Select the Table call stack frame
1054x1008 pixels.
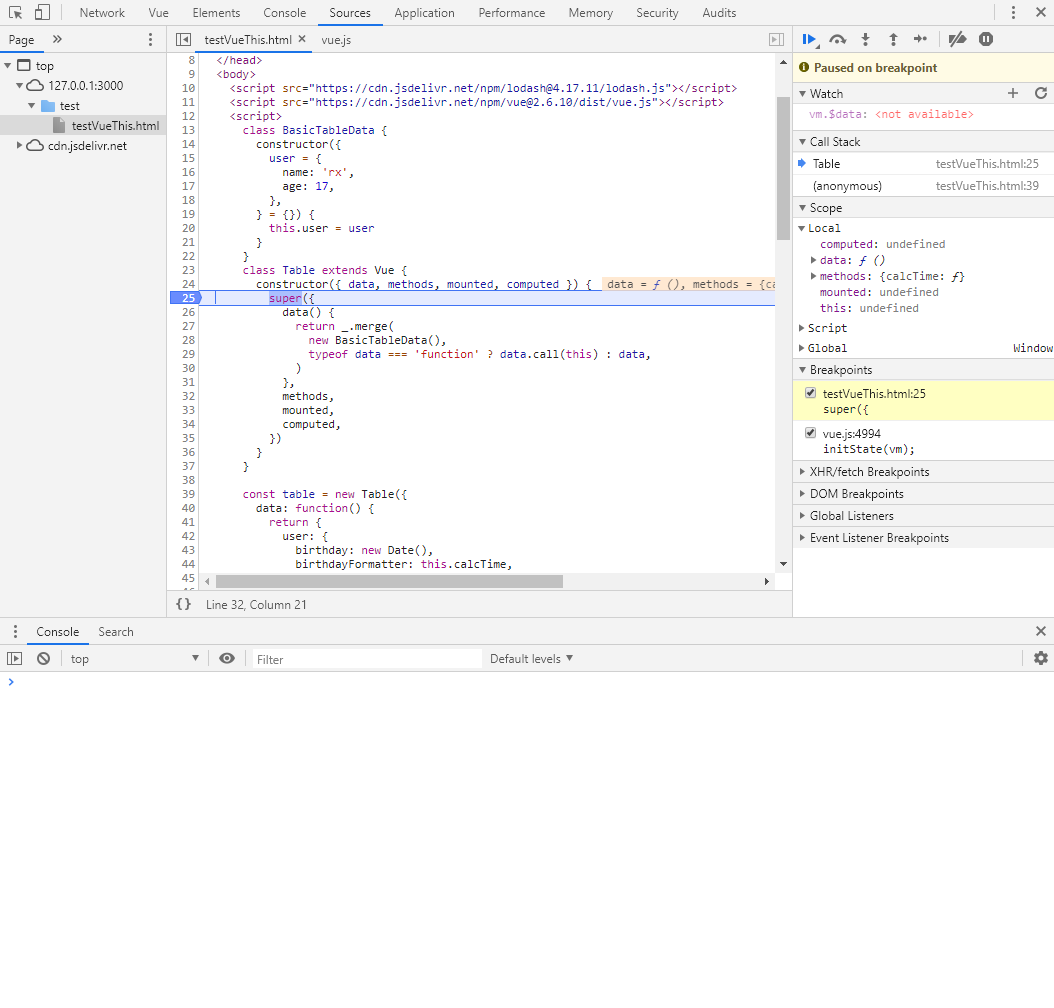pos(924,163)
